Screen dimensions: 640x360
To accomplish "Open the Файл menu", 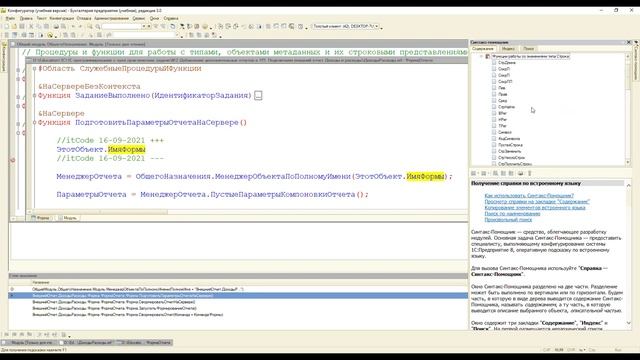I will (x=10, y=18).
